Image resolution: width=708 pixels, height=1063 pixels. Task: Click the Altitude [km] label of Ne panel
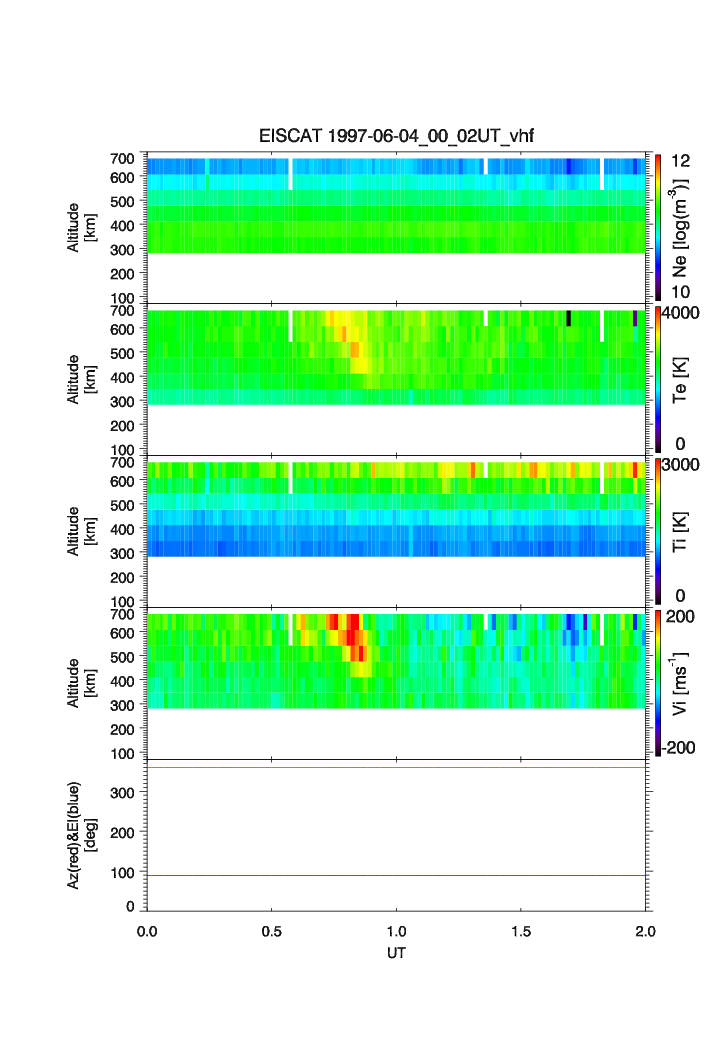point(81,228)
